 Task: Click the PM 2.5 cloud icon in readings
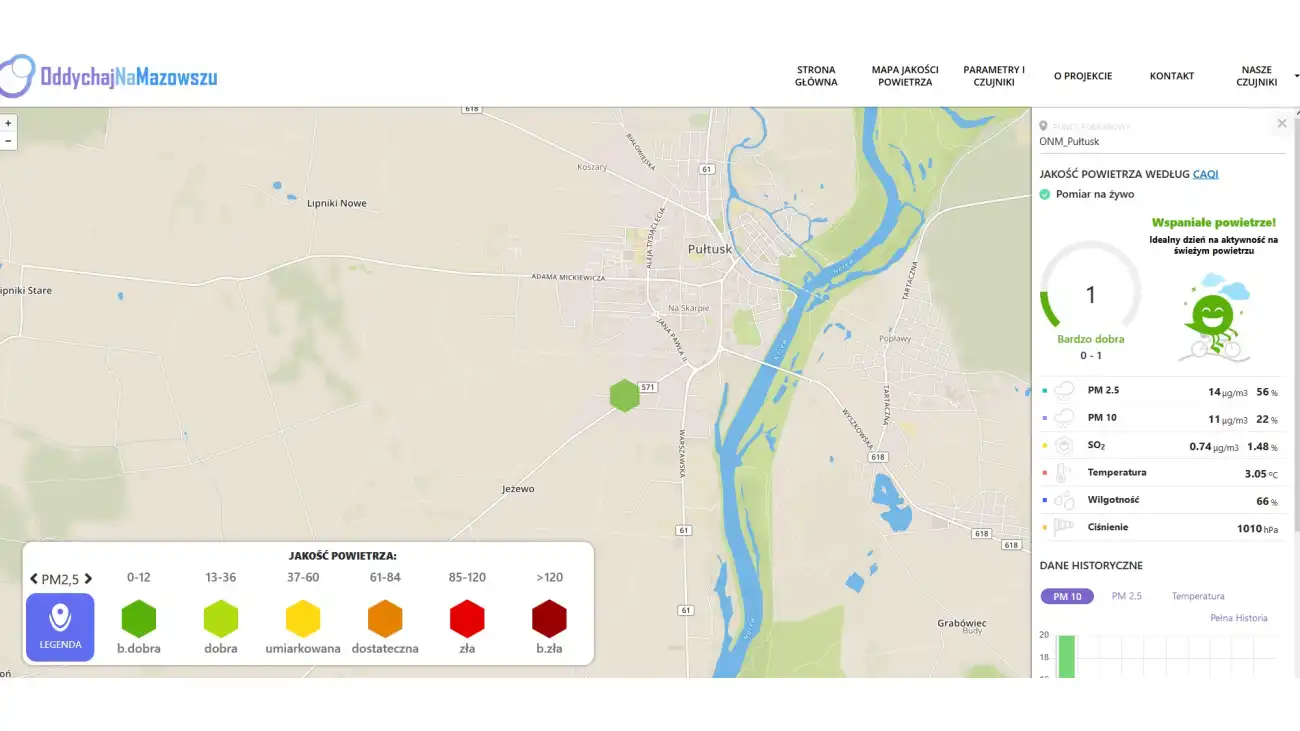pos(1065,391)
